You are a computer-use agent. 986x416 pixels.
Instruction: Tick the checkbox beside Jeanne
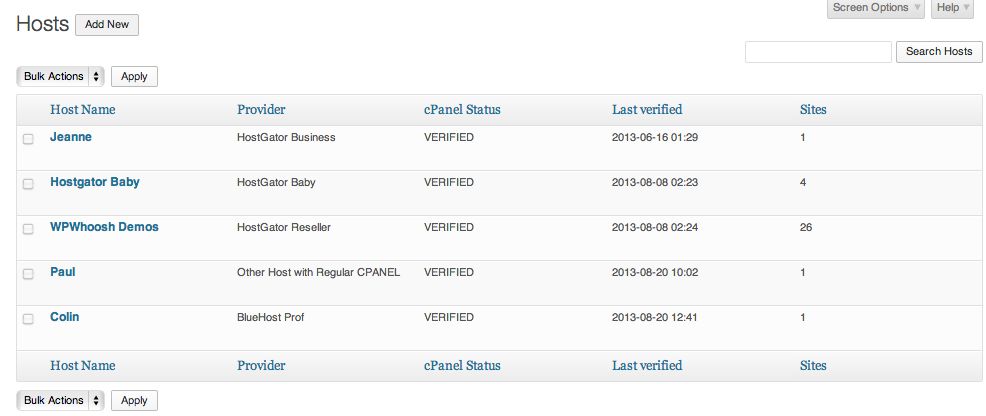[x=28, y=139]
